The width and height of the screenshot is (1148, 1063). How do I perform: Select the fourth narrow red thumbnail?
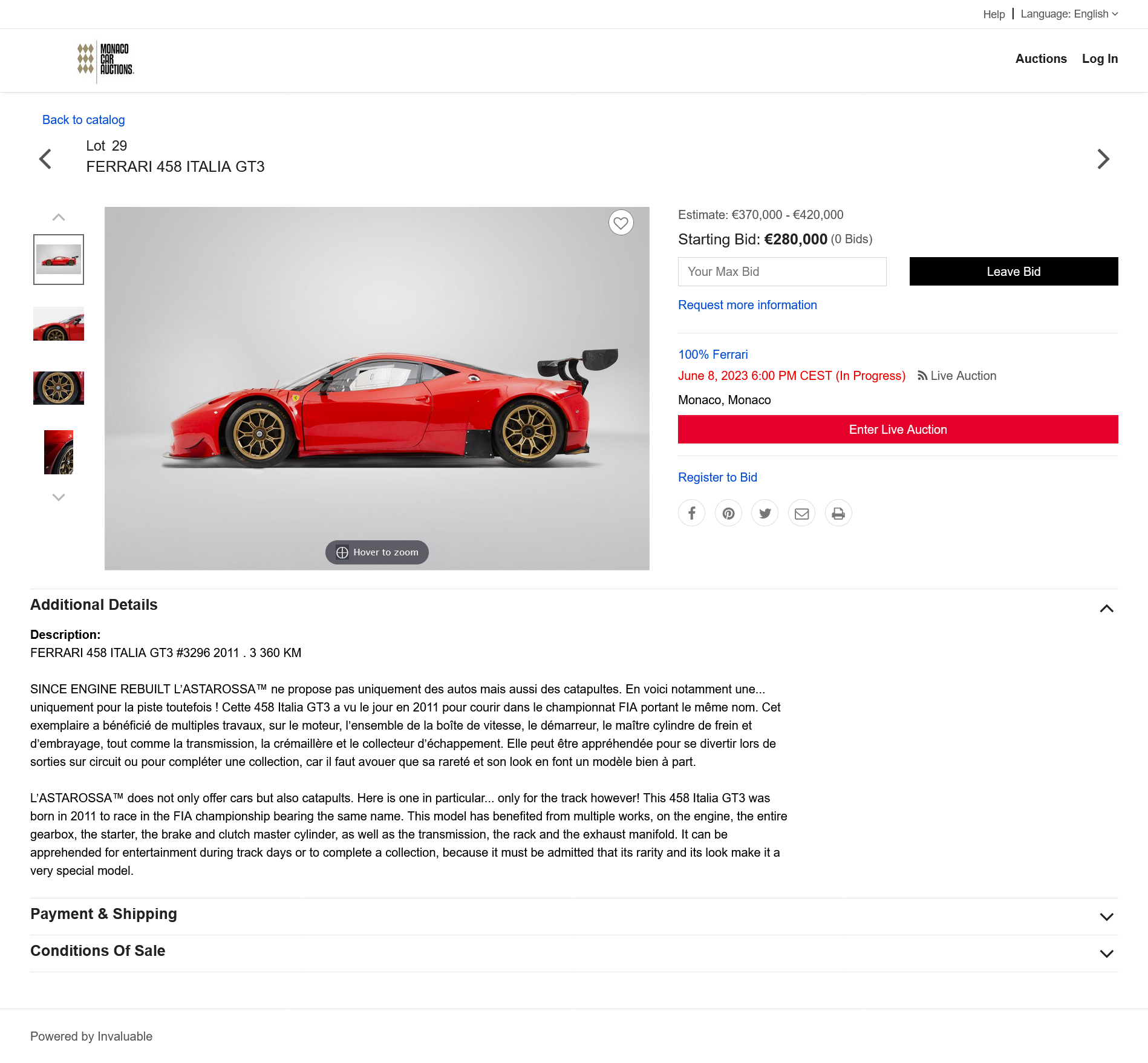pos(59,452)
